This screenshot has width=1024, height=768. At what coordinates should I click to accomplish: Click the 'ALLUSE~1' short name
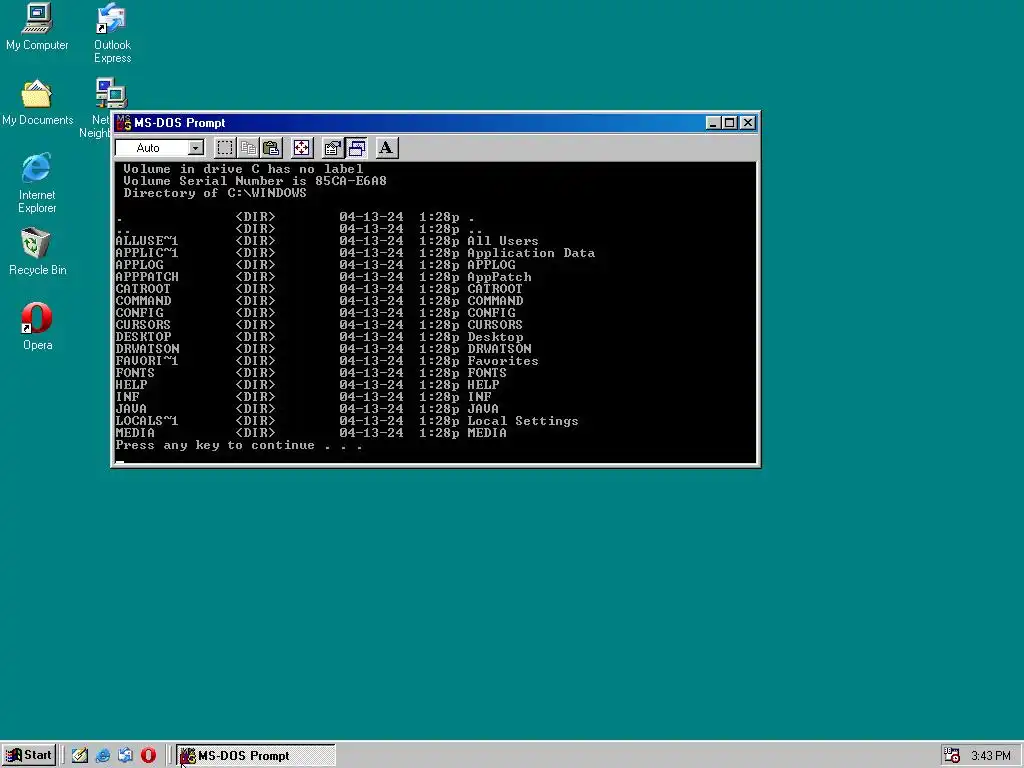[x=146, y=241]
